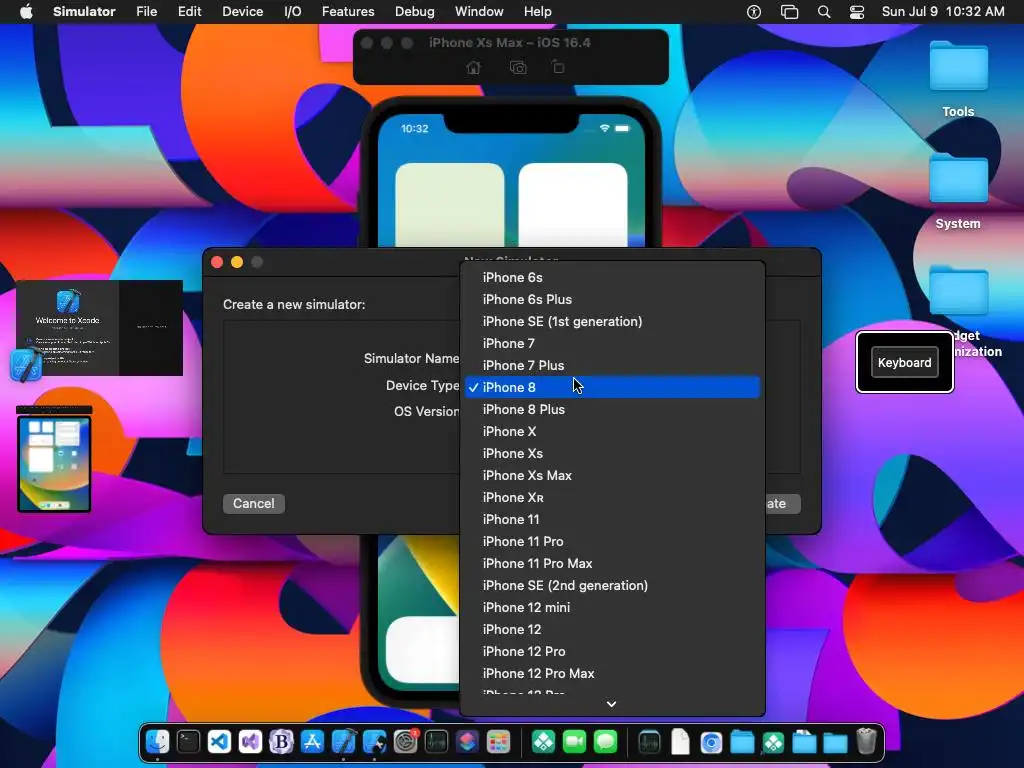Expand list with the down chevron arrow
Viewport: 1024px width, 768px height.
point(611,704)
